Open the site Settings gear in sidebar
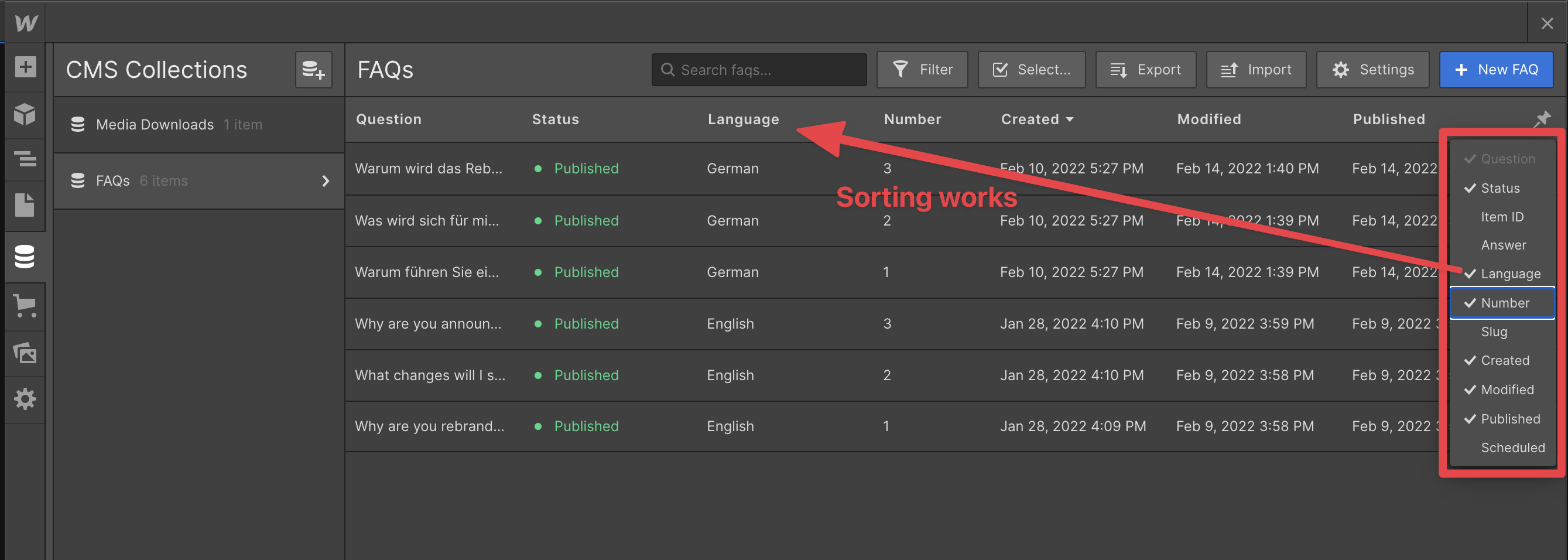This screenshot has width=1568, height=560. (x=25, y=399)
